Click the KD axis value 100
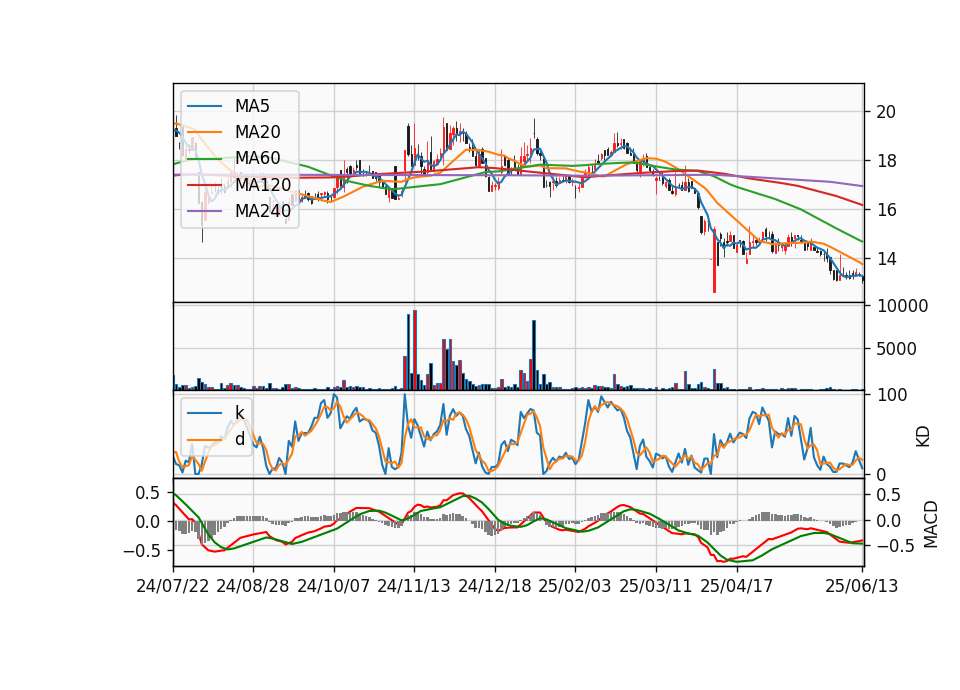This screenshot has width=960, height=690. [x=892, y=395]
